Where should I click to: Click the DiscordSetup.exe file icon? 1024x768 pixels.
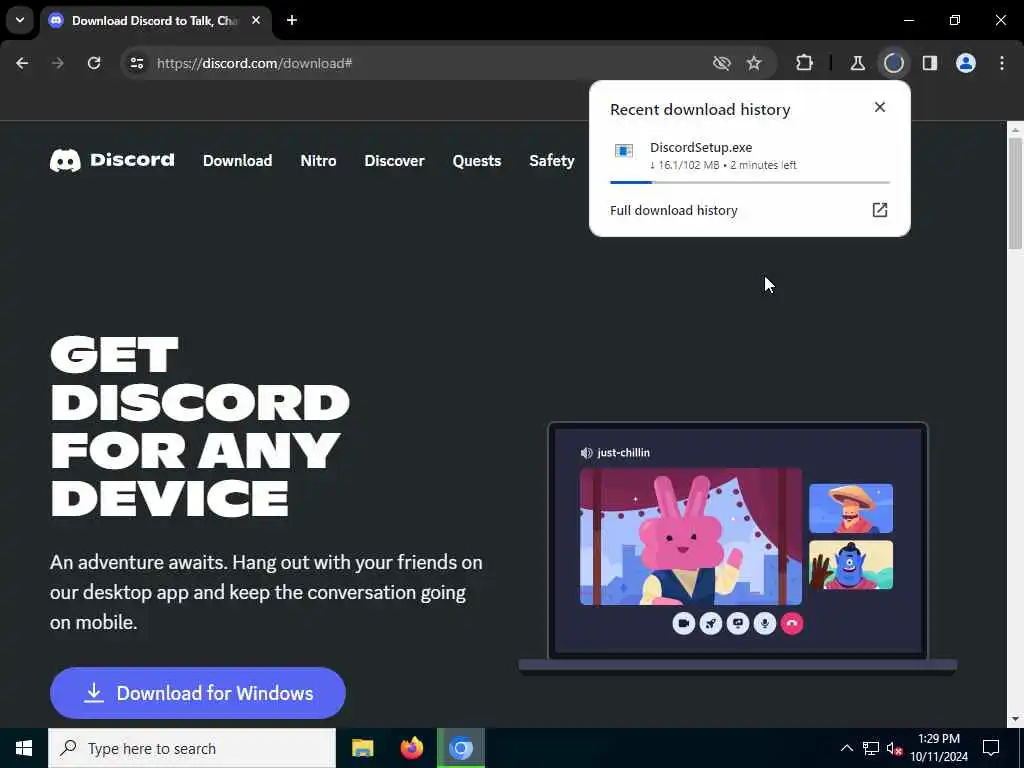coord(624,151)
